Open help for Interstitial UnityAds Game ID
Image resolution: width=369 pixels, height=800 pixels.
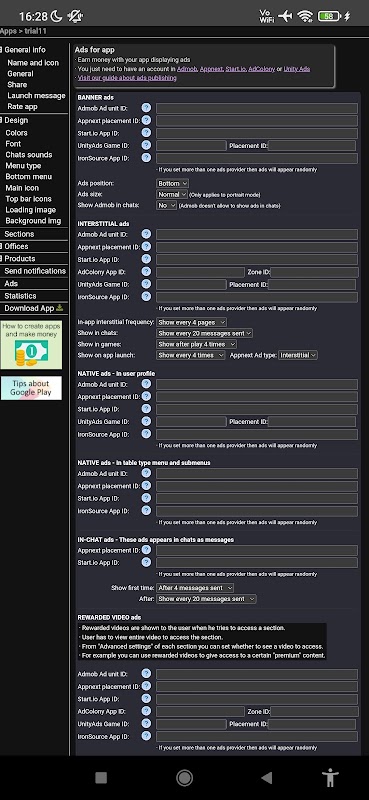pos(146,284)
